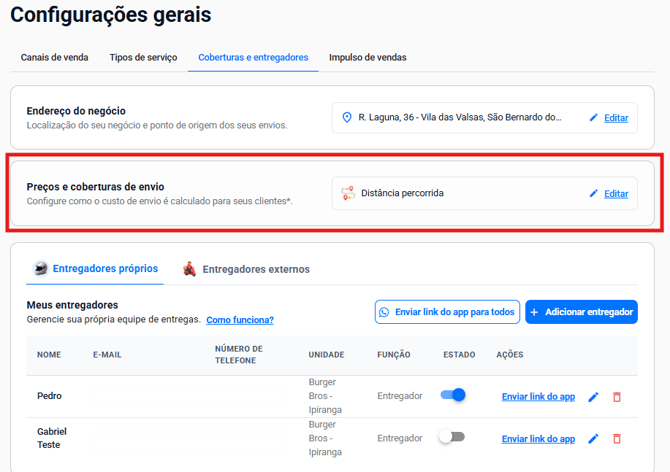The image size is (670, 472).
Task: Click Gabriel Teste's Burger Bros - Ipiranga unit
Action: click(325, 438)
